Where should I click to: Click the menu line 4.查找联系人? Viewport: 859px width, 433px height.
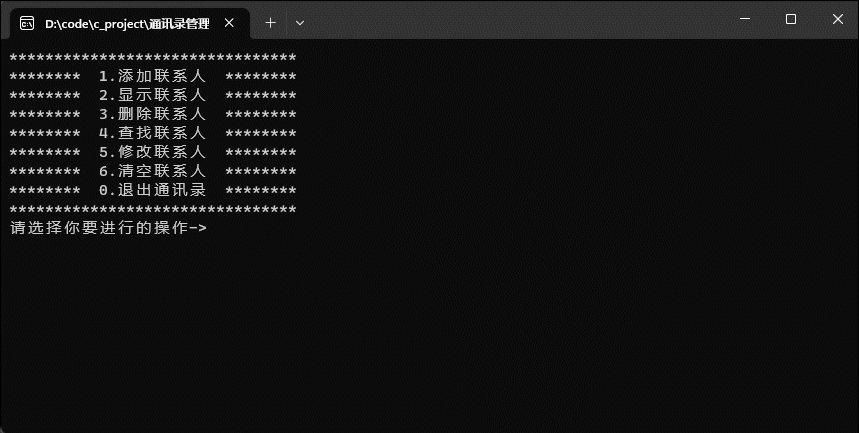pyautogui.click(x=152, y=133)
